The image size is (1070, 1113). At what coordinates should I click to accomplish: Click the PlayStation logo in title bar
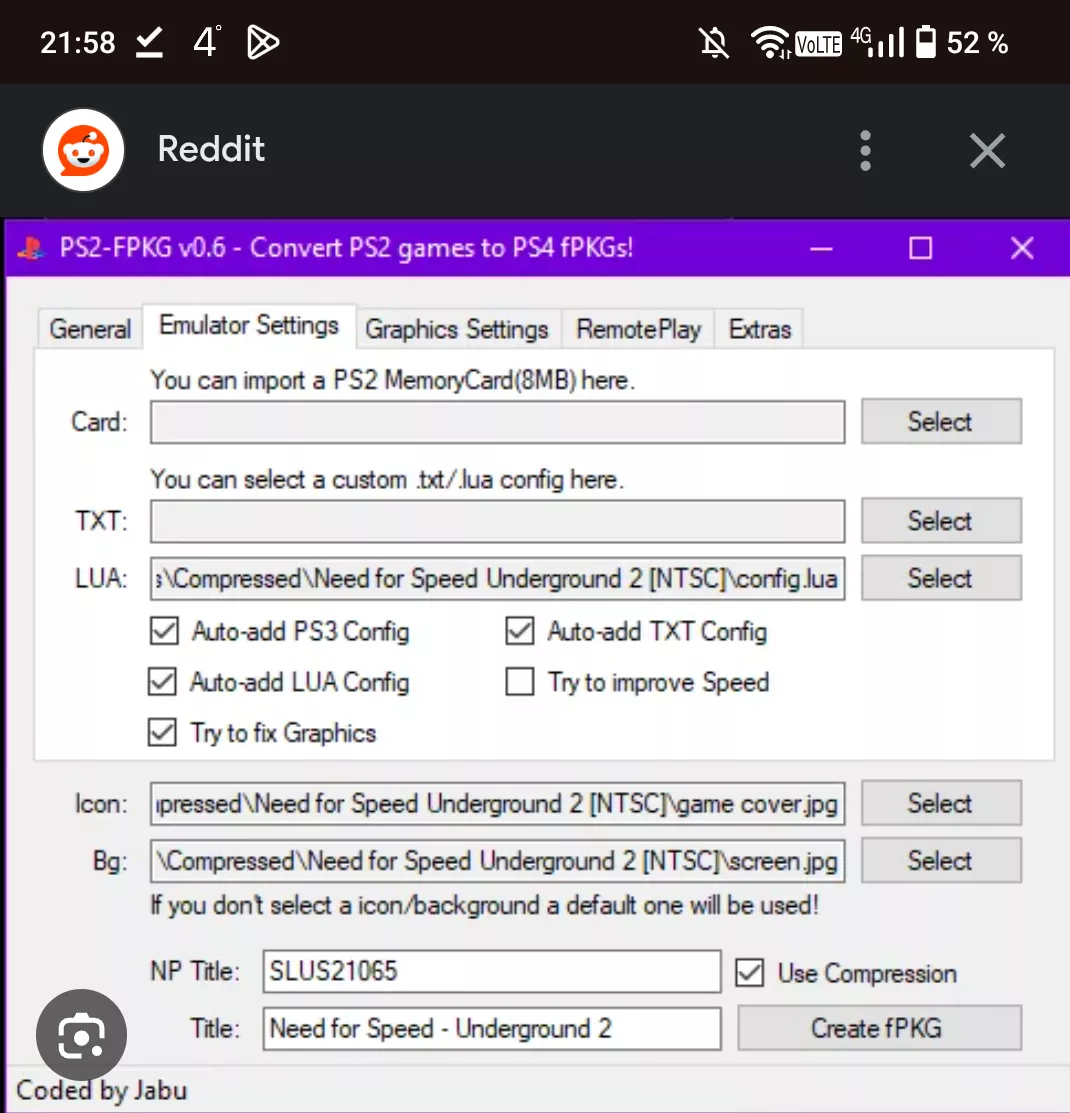point(31,248)
